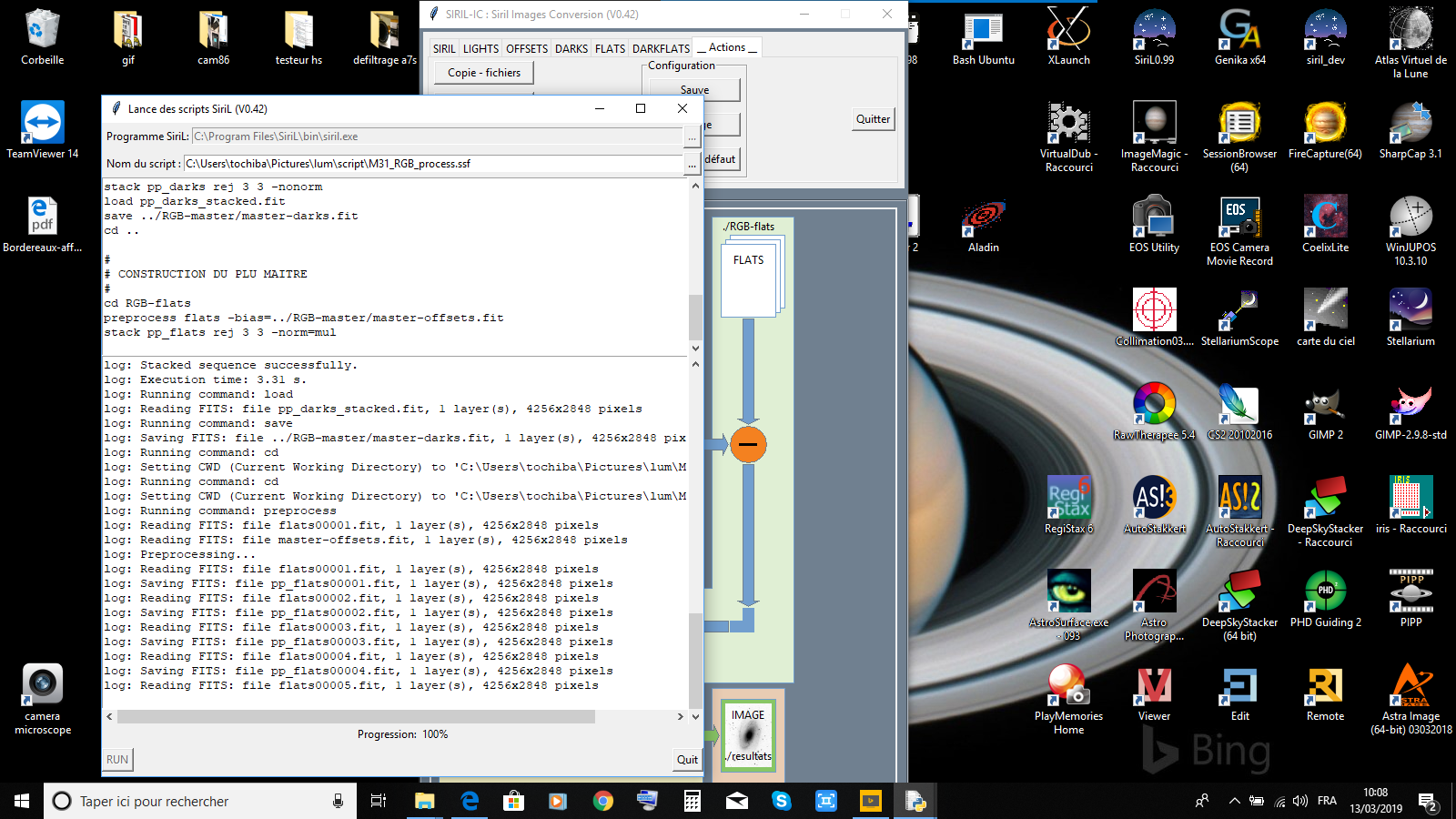Click the Quitter button
The width and height of the screenshot is (1456, 819).
[873, 119]
